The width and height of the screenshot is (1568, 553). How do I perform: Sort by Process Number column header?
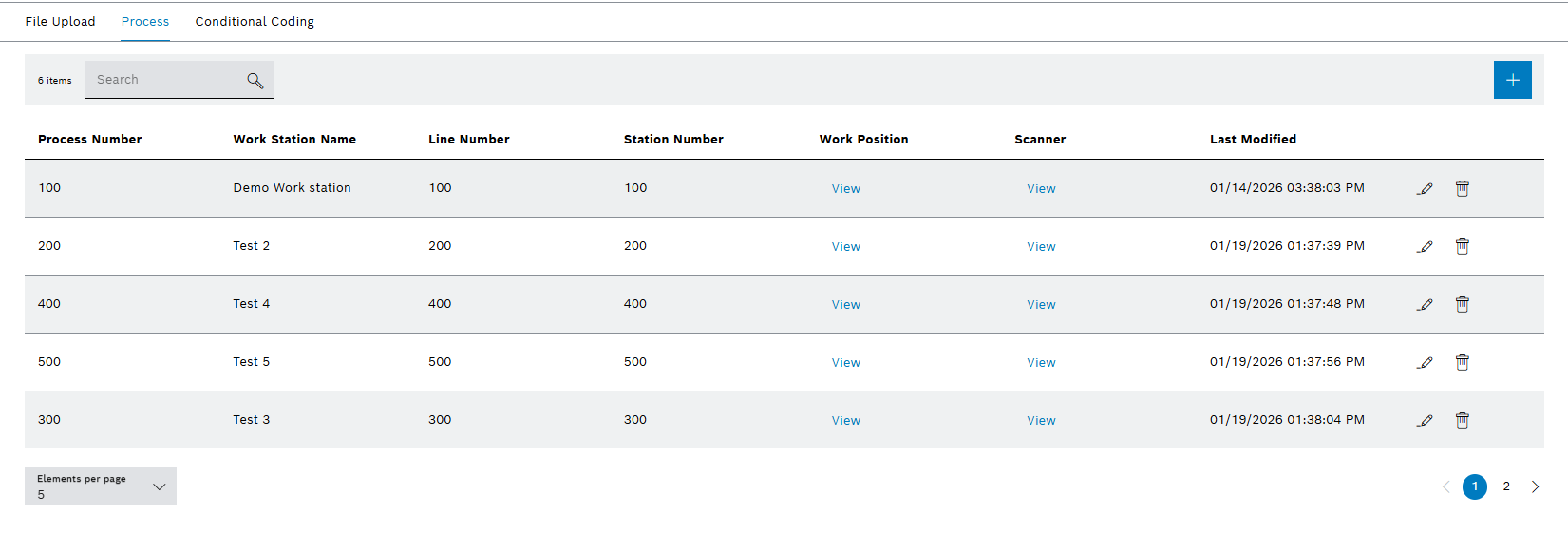pos(90,140)
